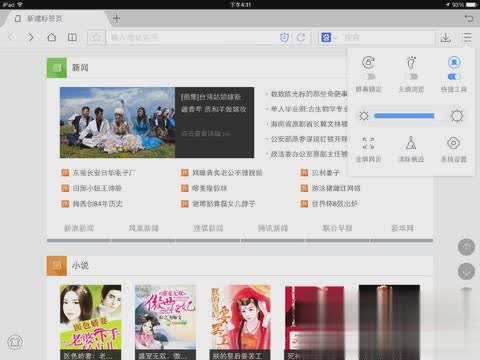Viewport: 480px width, 360px height.
Task: Open the novel cover with red-veiled bride
Action: 240,322
